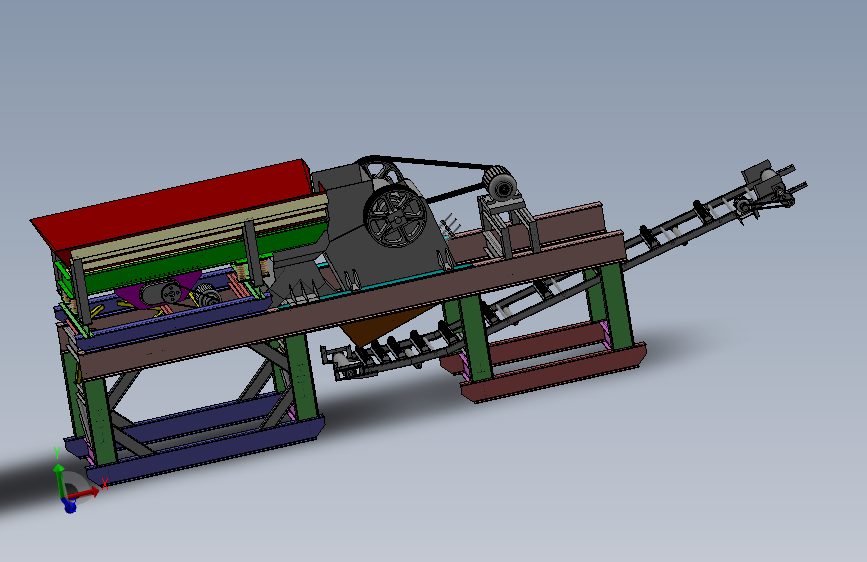Select the large spoked flywheel of the crusher

pyautogui.click(x=395, y=217)
